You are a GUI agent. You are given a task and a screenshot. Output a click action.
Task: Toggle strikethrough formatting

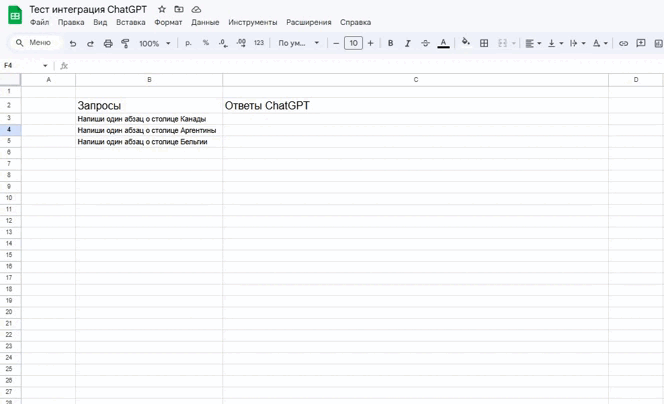tap(425, 43)
